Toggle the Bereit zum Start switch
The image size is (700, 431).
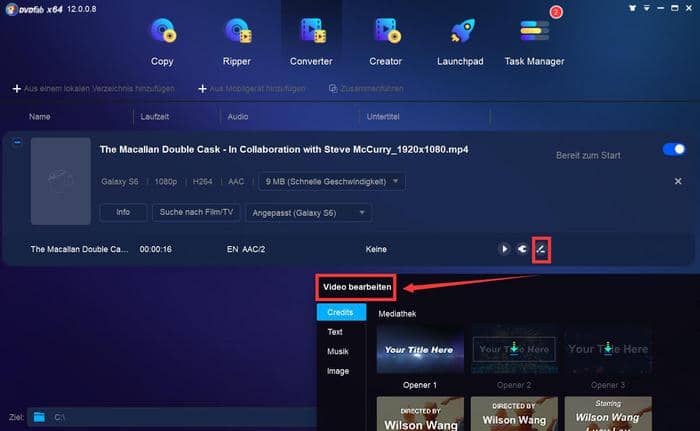coord(674,149)
